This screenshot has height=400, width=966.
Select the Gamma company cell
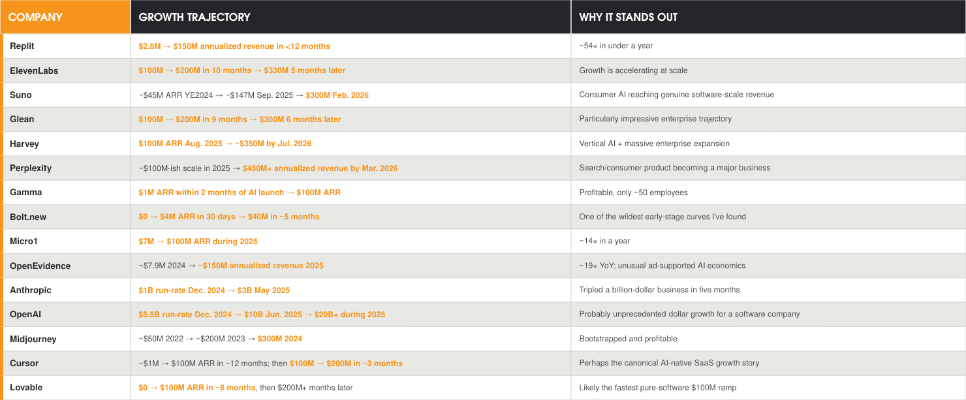coord(65,192)
